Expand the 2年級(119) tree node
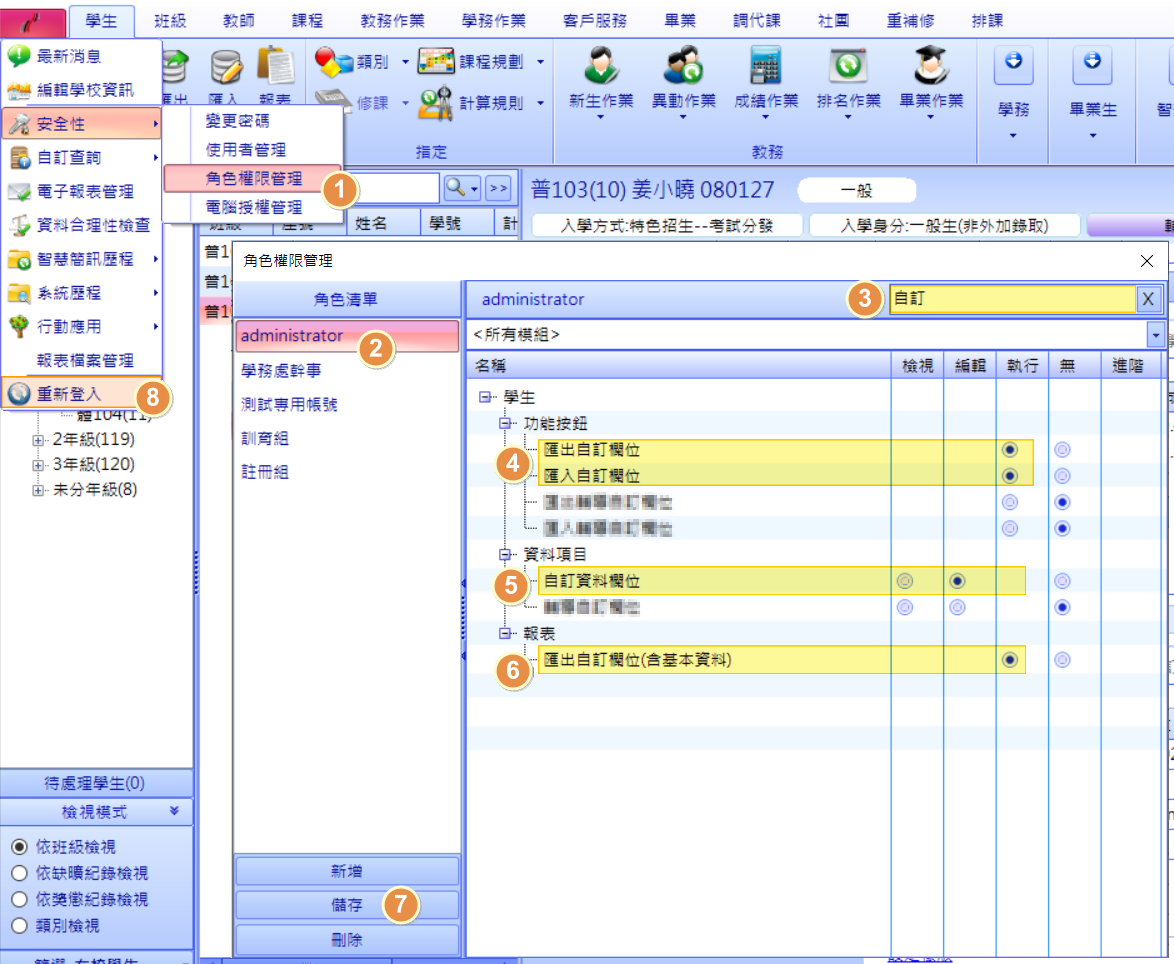 point(37,440)
